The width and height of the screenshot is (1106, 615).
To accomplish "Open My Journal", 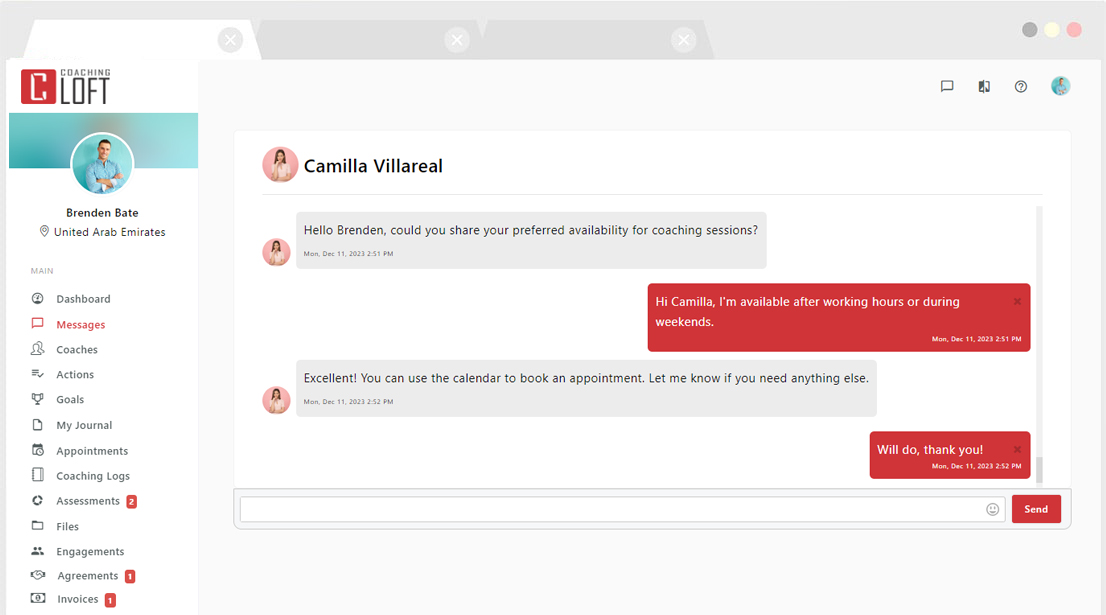I will [x=82, y=424].
